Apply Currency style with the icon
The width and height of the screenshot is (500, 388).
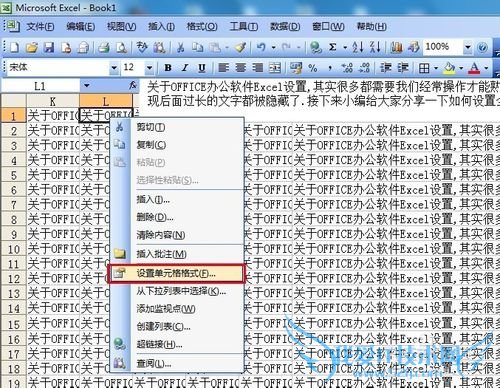tap(295, 68)
